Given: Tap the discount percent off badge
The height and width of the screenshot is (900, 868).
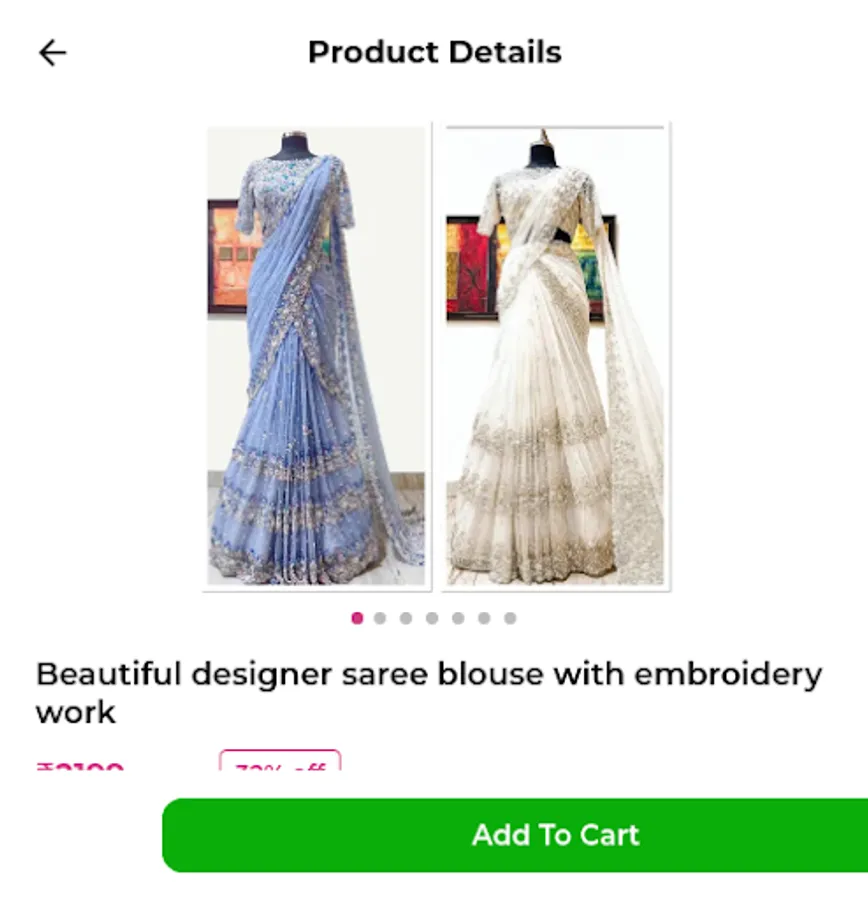Looking at the screenshot, I should pyautogui.click(x=280, y=760).
